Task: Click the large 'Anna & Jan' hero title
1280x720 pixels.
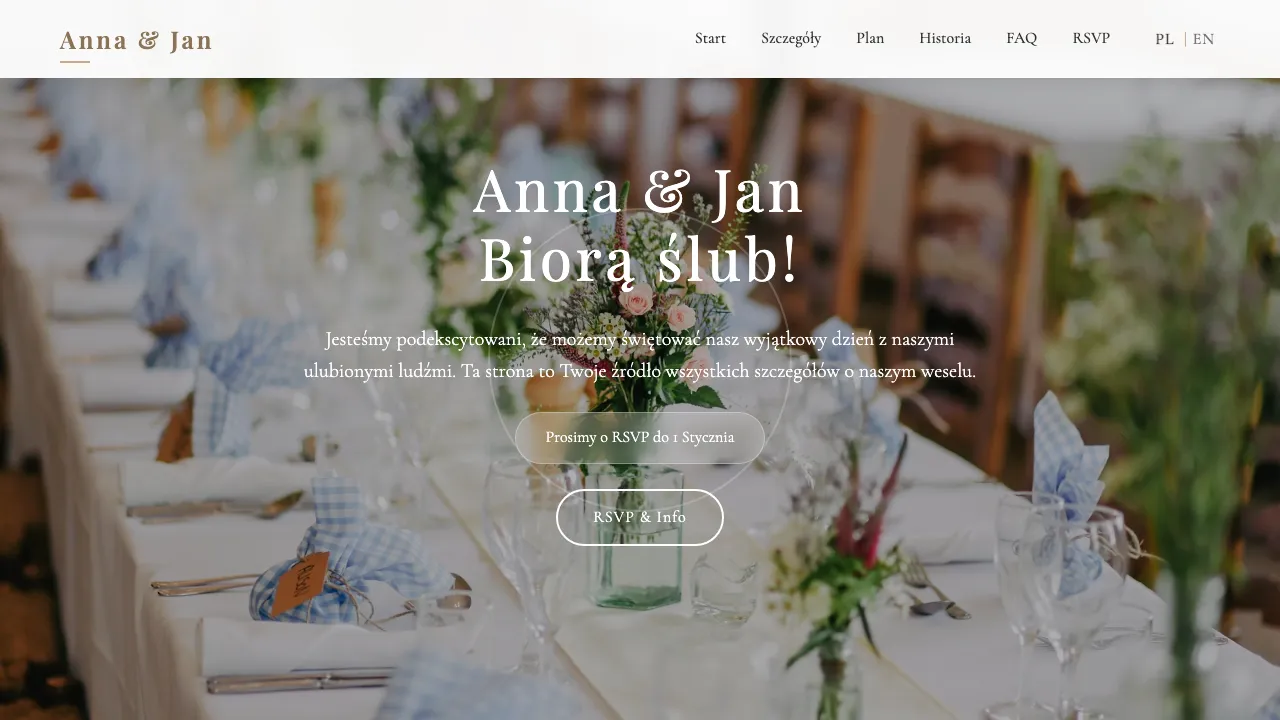Action: (x=638, y=193)
